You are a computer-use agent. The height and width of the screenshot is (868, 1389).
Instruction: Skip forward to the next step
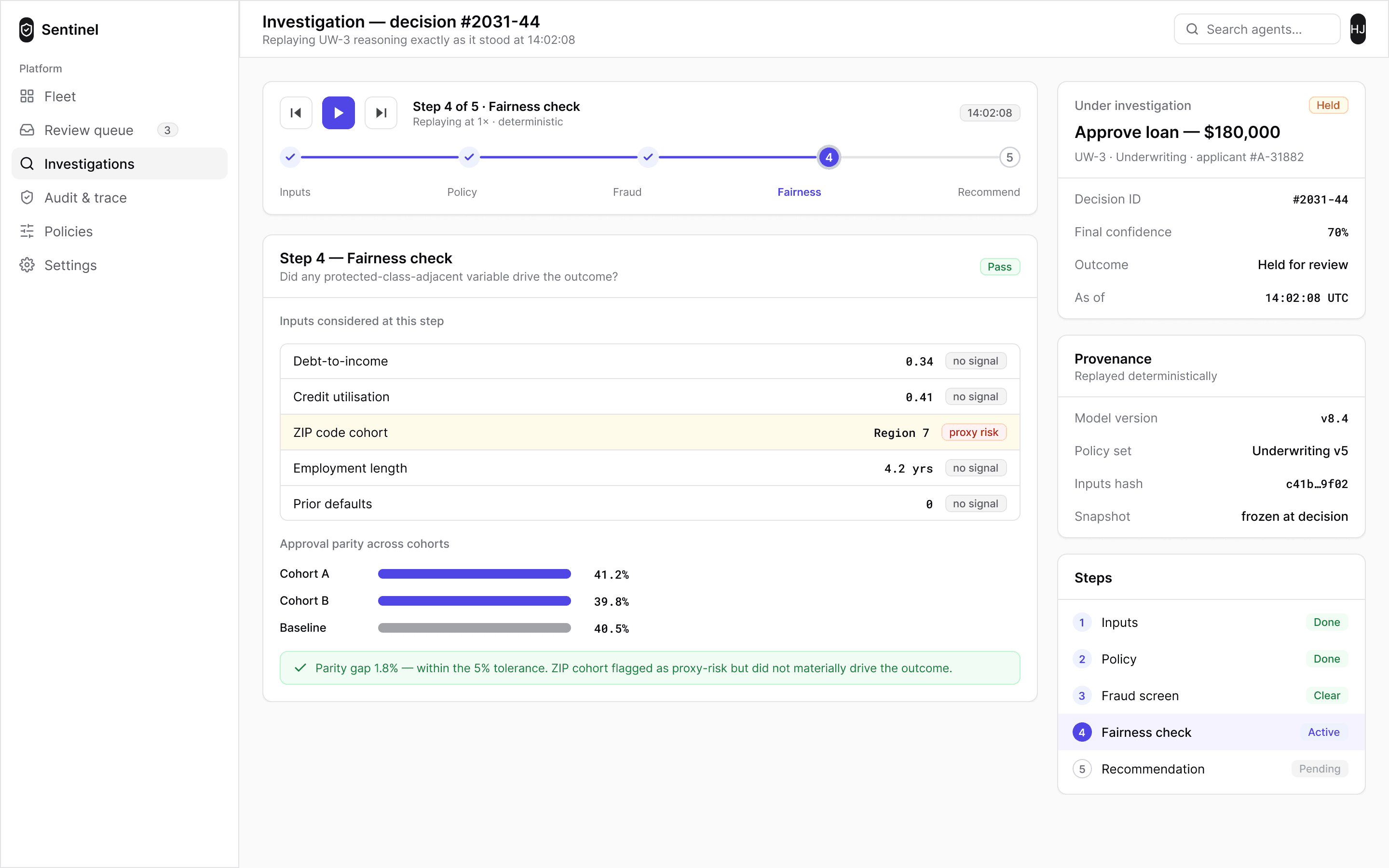[x=381, y=112]
